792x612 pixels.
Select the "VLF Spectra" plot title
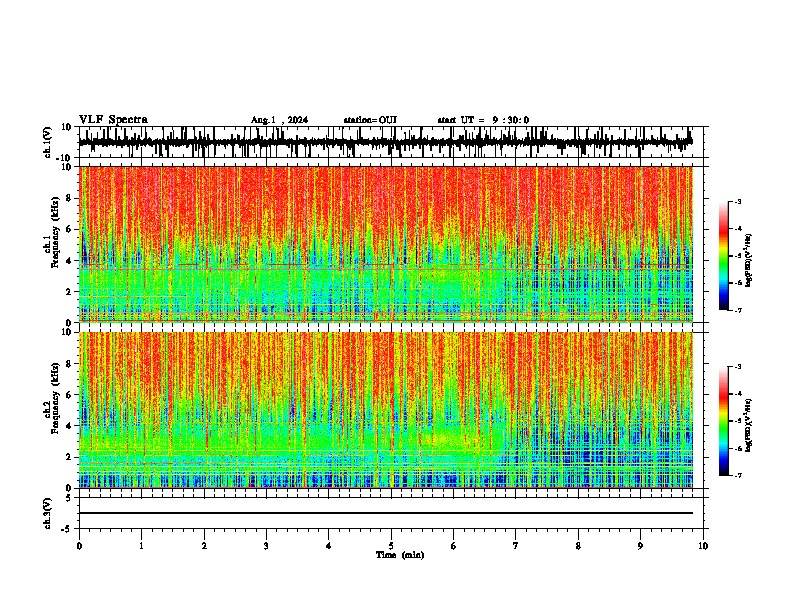pyautogui.click(x=113, y=120)
